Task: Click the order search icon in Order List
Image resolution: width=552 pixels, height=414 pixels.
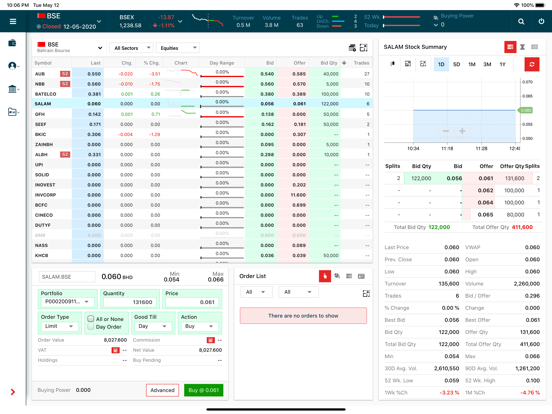Action: (337, 276)
